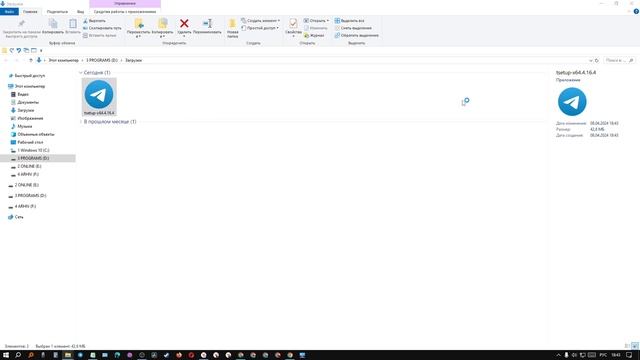The height and width of the screenshot is (360, 640).
Task: Click the Переименовать (Rename) ribbon icon
Action: [207, 24]
